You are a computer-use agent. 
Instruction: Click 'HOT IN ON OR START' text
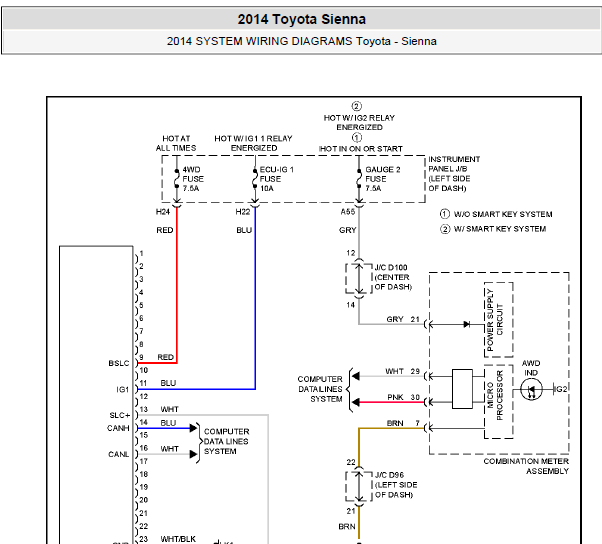(361, 149)
